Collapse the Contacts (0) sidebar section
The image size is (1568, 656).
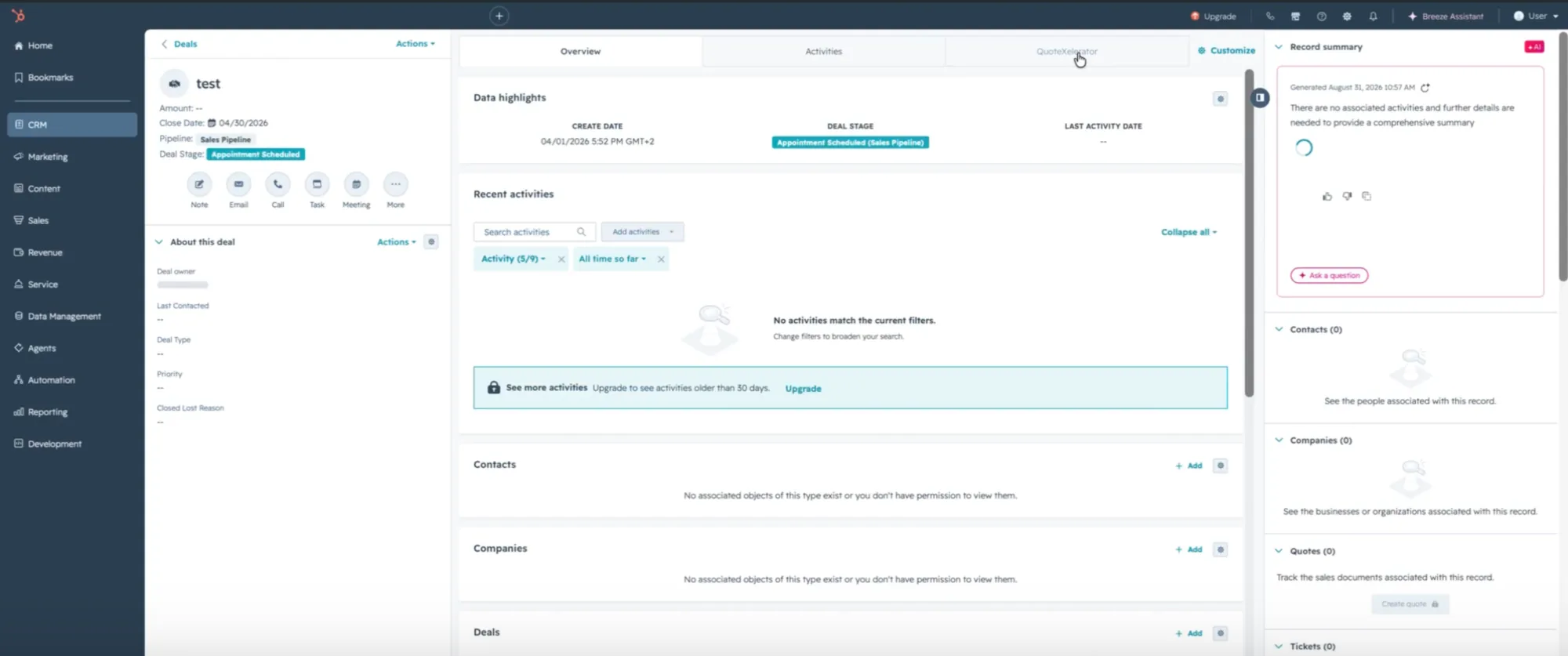[1279, 329]
